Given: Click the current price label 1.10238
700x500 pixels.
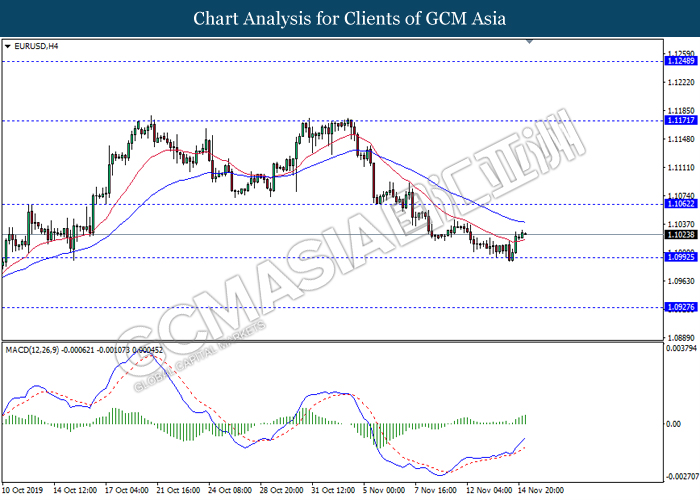Looking at the screenshot, I should click(681, 234).
